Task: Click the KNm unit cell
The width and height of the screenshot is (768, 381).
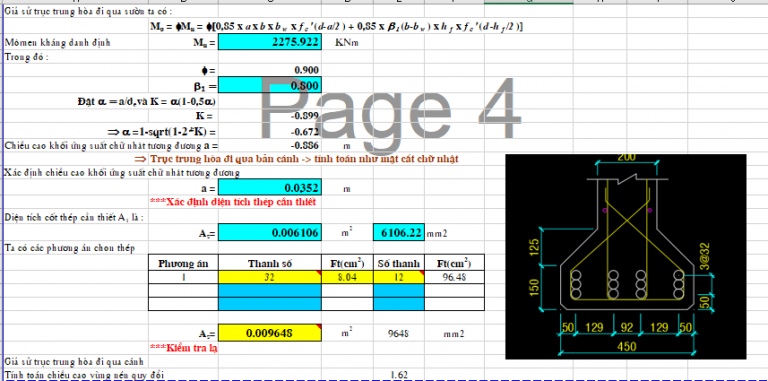Action: 347,43
